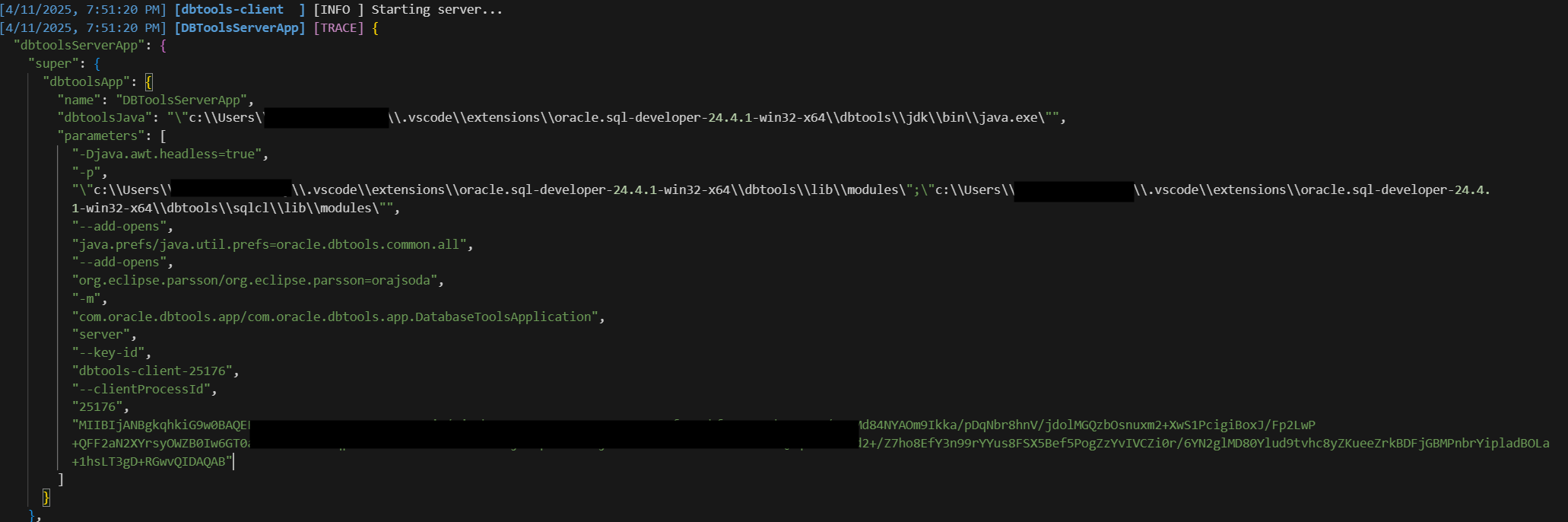The width and height of the screenshot is (1568, 522).
Task: Click the "name" JSON key
Action: [79, 100]
